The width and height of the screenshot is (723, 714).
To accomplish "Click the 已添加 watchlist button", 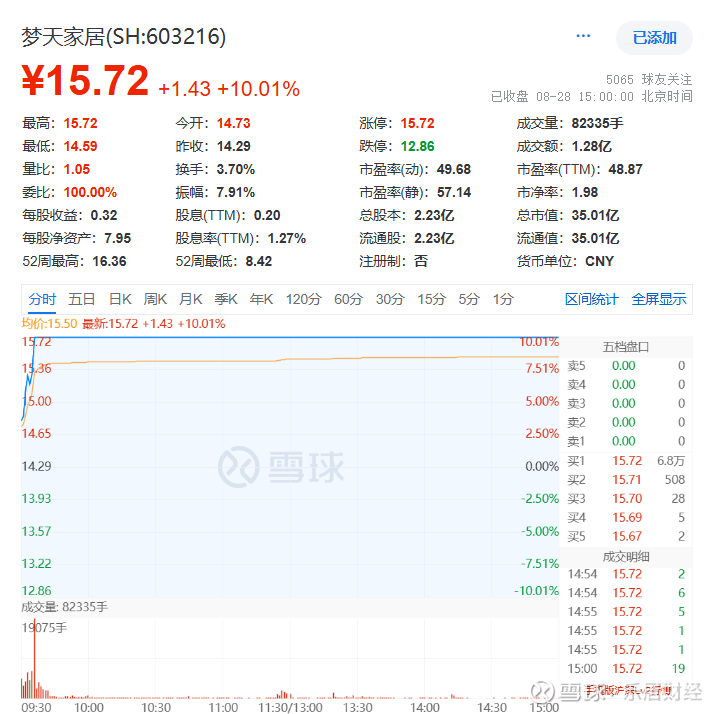I will point(654,38).
